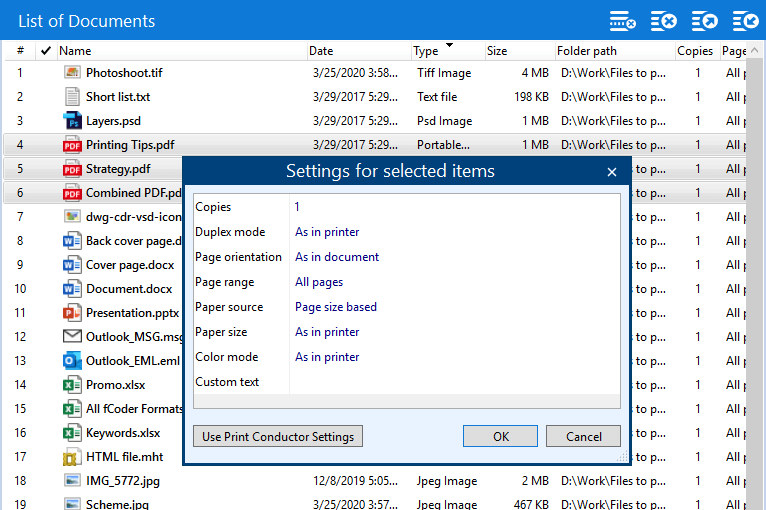
Task: Click the clear list icon
Action: coord(663,20)
